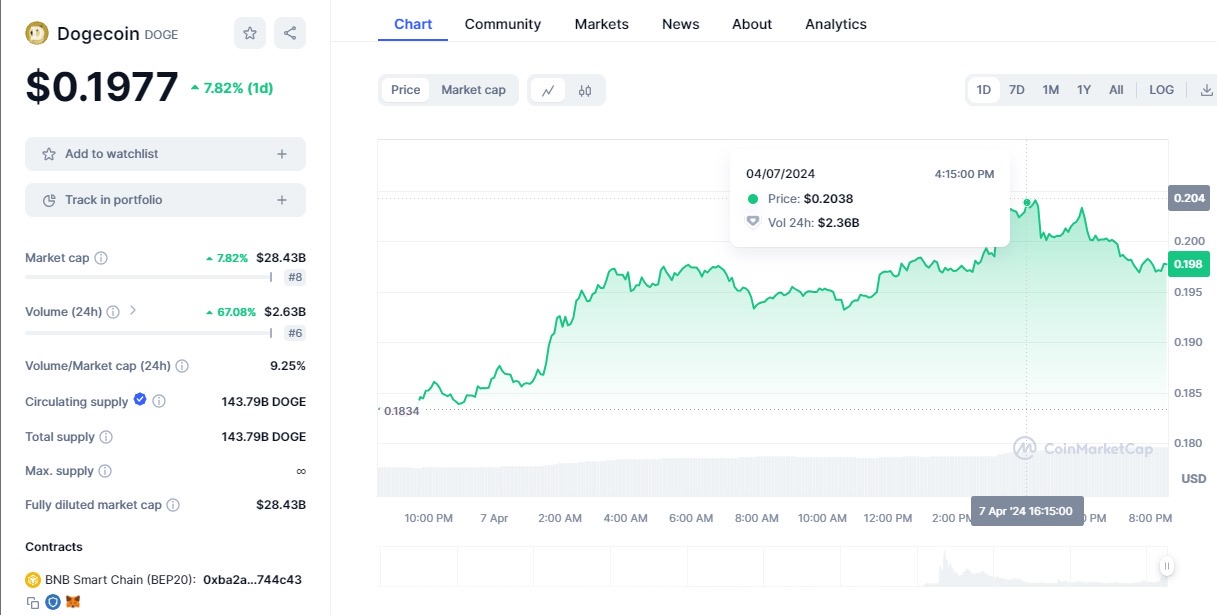Click the 7 Apr '24 16:15:00 time label
This screenshot has height=615, width=1217.
coord(1027,511)
